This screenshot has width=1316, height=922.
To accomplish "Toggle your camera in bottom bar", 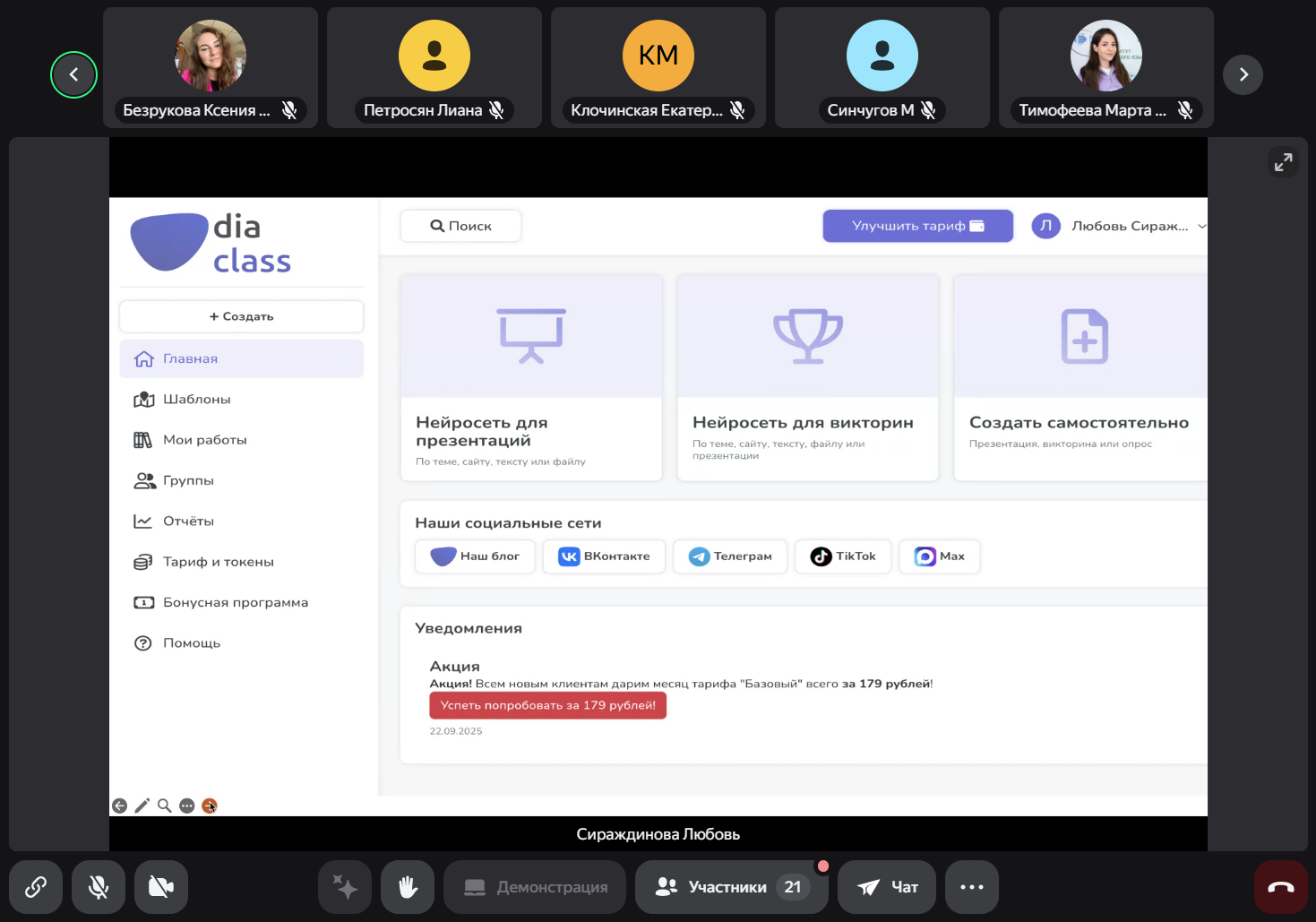I will 161,887.
